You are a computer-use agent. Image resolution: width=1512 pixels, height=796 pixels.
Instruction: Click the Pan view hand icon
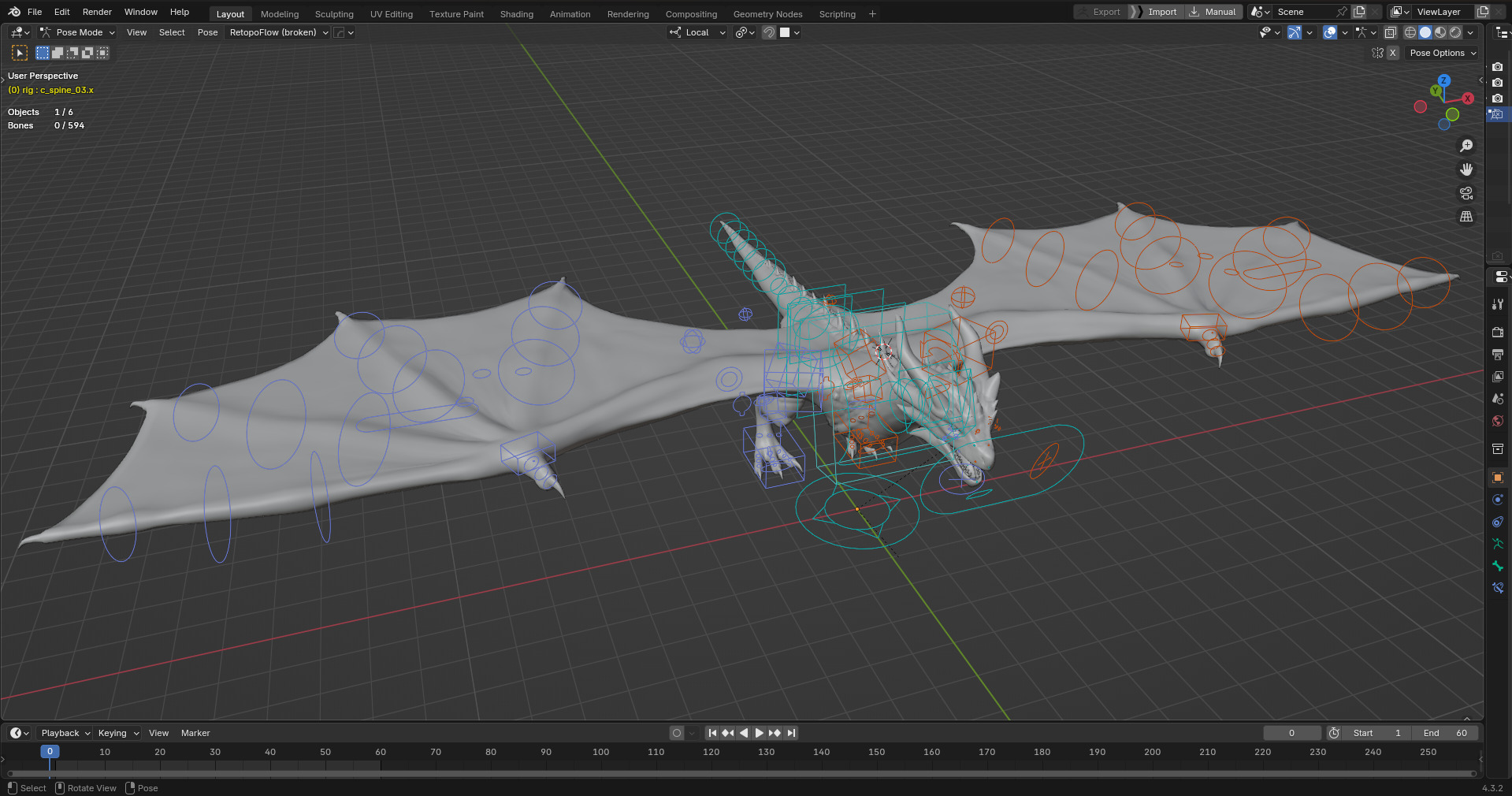coord(1466,169)
